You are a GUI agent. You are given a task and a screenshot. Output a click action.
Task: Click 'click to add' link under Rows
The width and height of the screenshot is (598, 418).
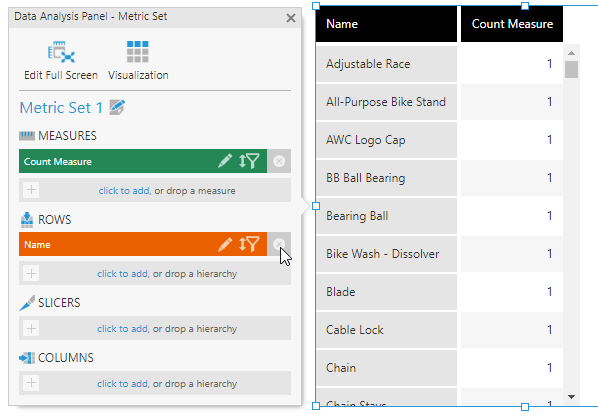122,274
